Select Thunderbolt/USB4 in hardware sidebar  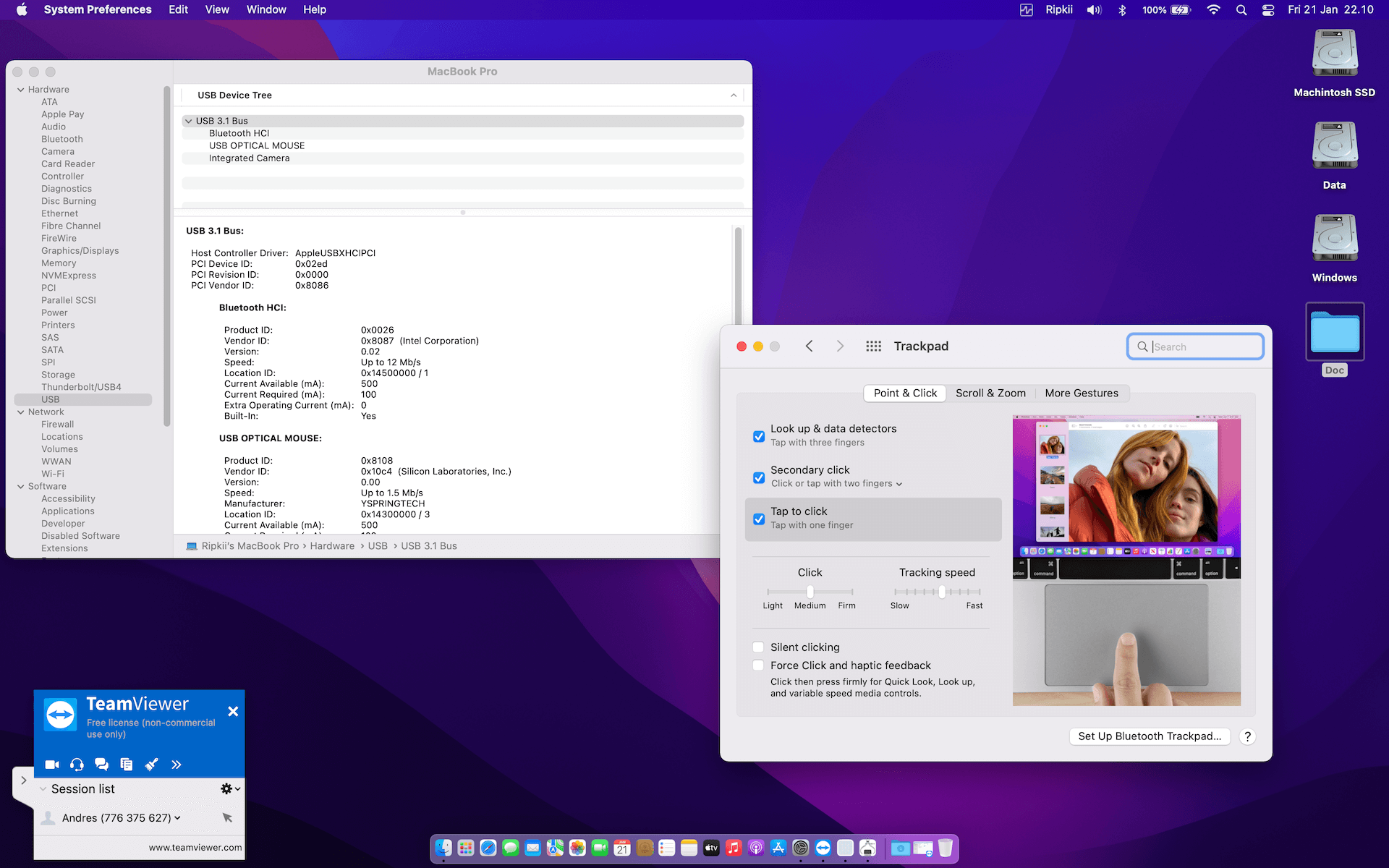[x=81, y=387]
